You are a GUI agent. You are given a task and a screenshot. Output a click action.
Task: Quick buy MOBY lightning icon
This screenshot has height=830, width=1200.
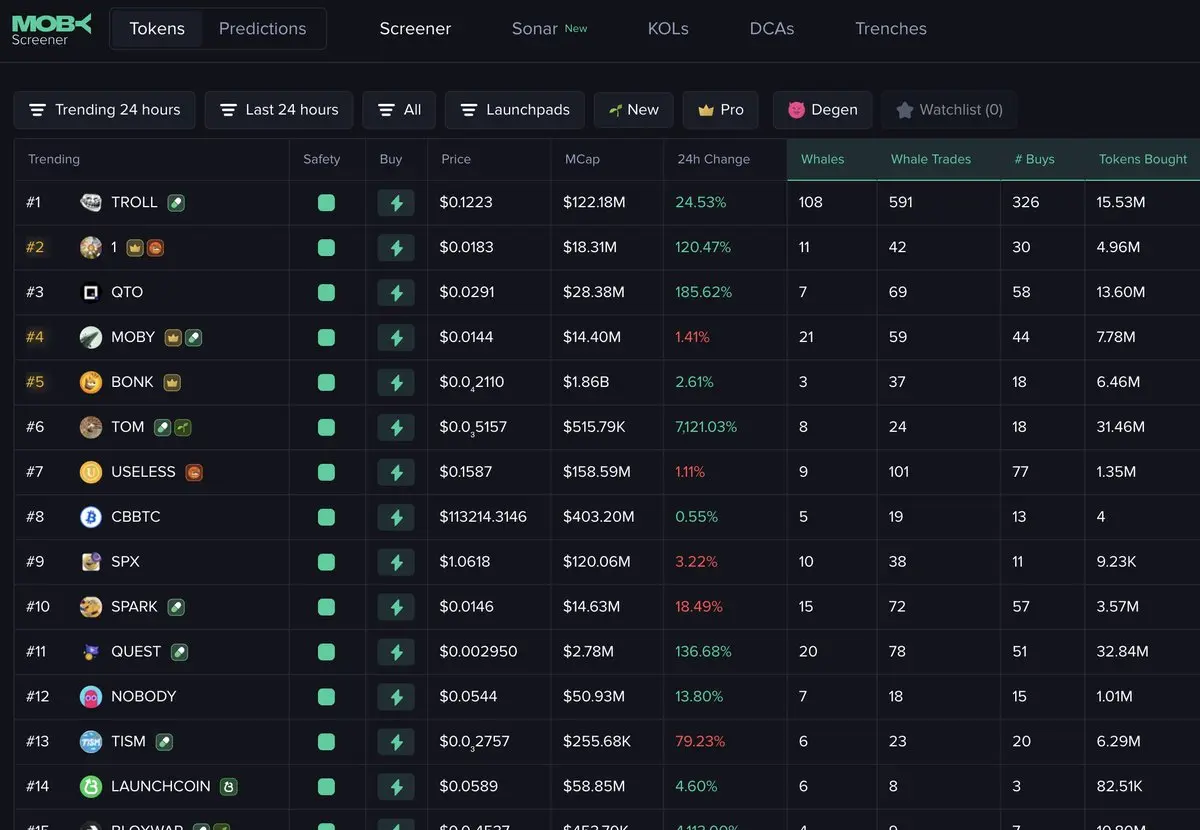click(396, 338)
